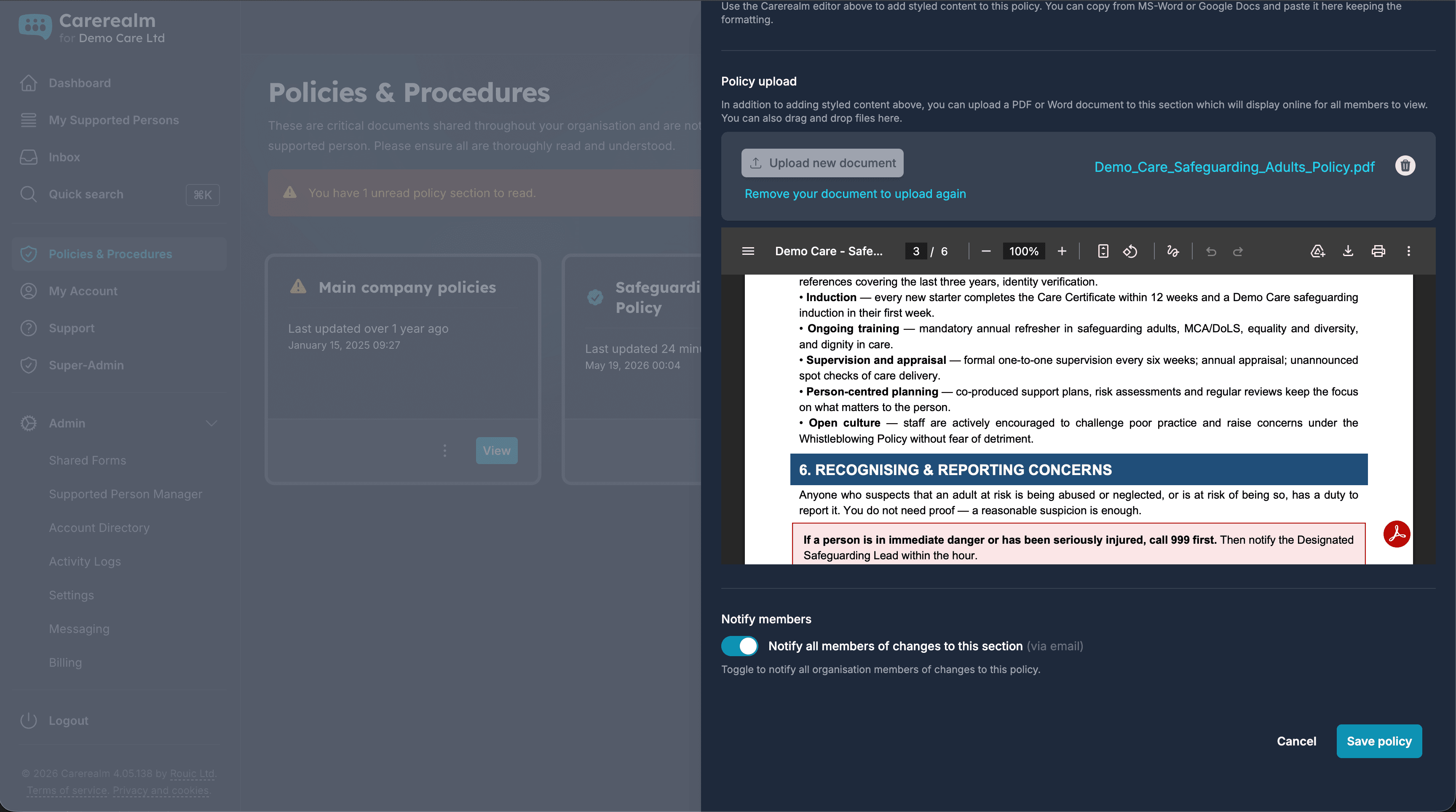Image resolution: width=1456 pixels, height=812 pixels.
Task: Go to Shared Forms admin page
Action: 88,460
